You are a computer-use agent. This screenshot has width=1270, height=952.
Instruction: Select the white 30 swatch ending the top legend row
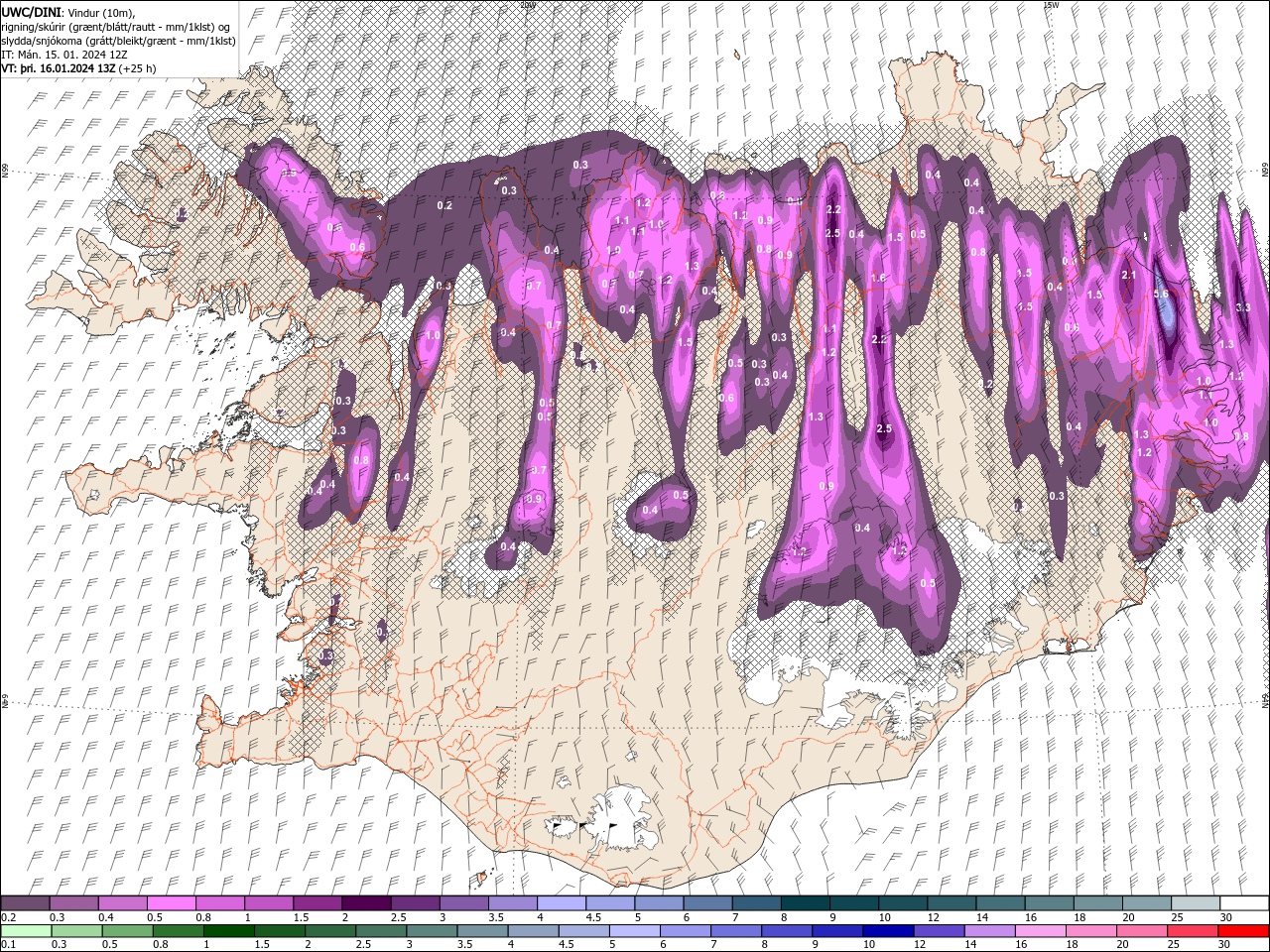(1244, 903)
